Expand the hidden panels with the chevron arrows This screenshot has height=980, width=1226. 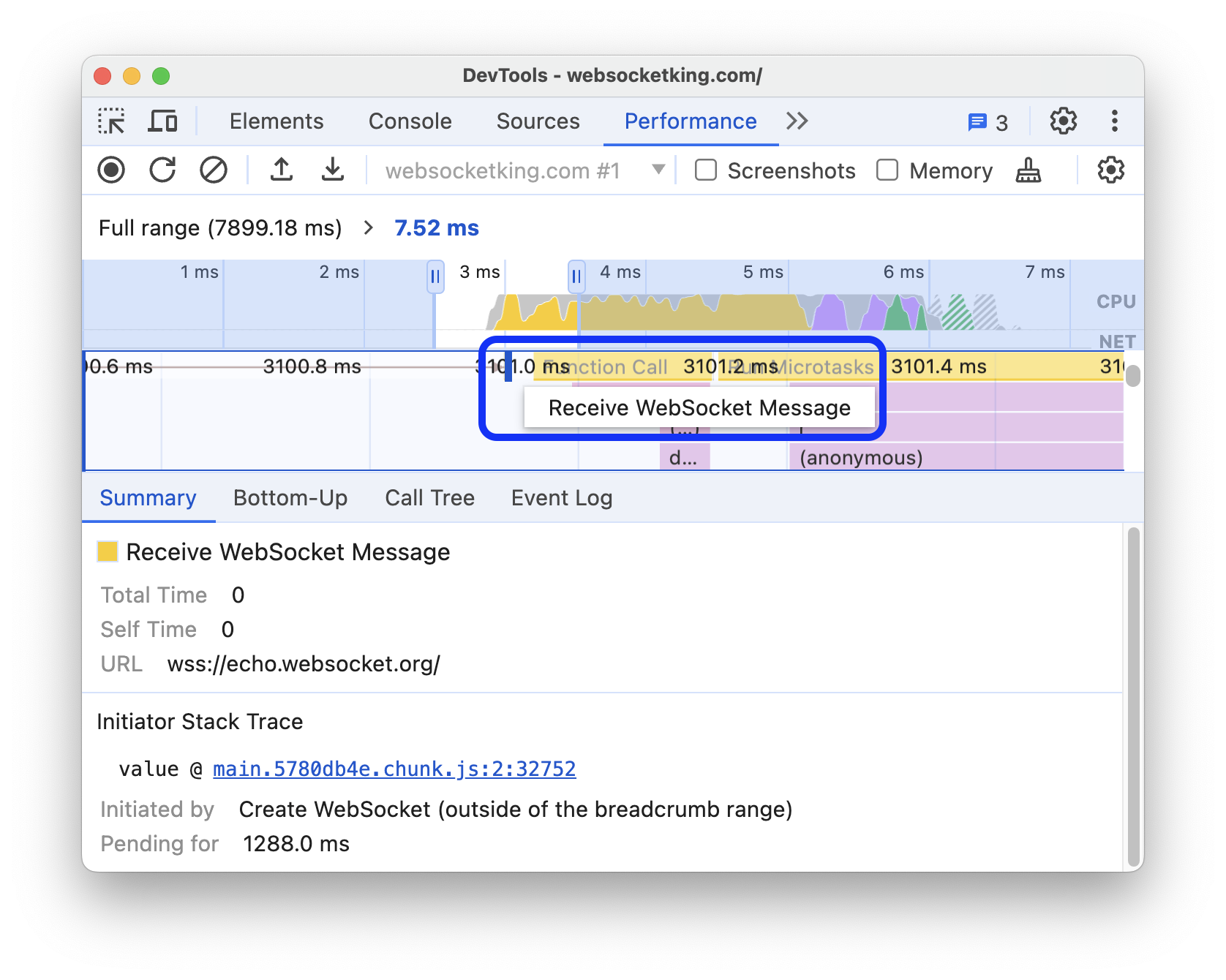[x=797, y=121]
